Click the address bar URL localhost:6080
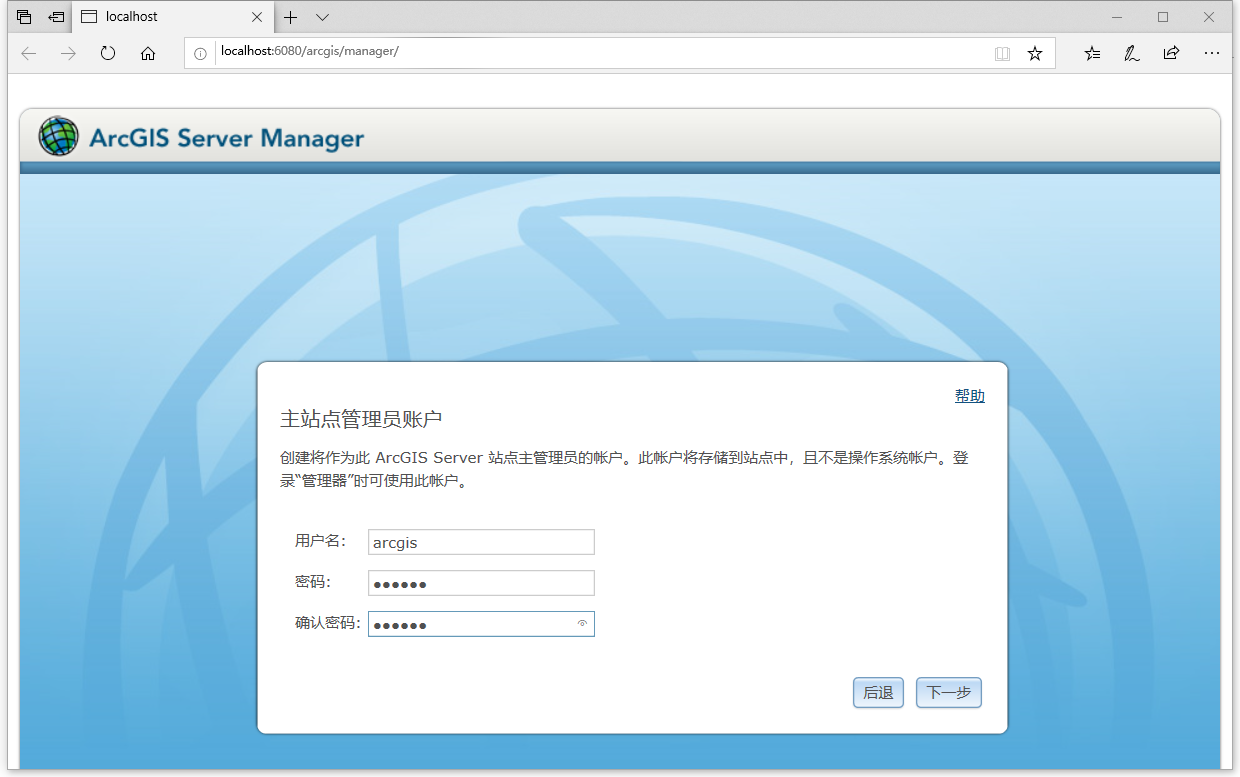Image resolution: width=1240 pixels, height=777 pixels. 310,51
